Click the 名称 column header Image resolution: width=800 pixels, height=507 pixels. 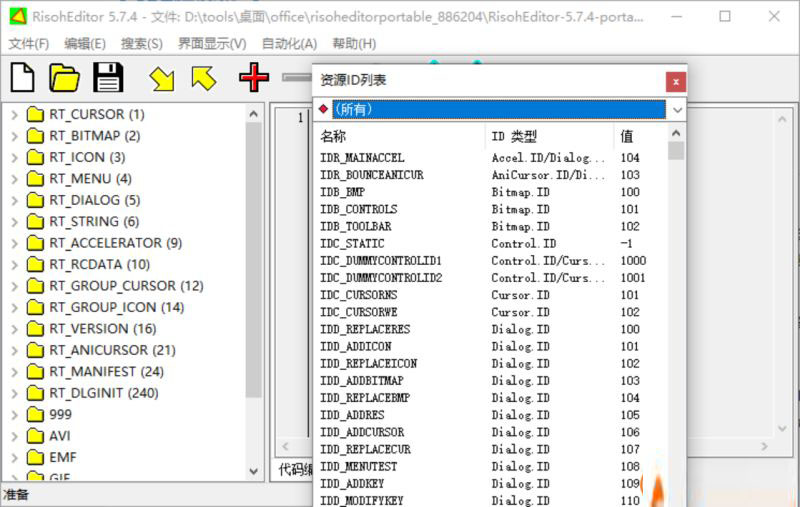399,136
